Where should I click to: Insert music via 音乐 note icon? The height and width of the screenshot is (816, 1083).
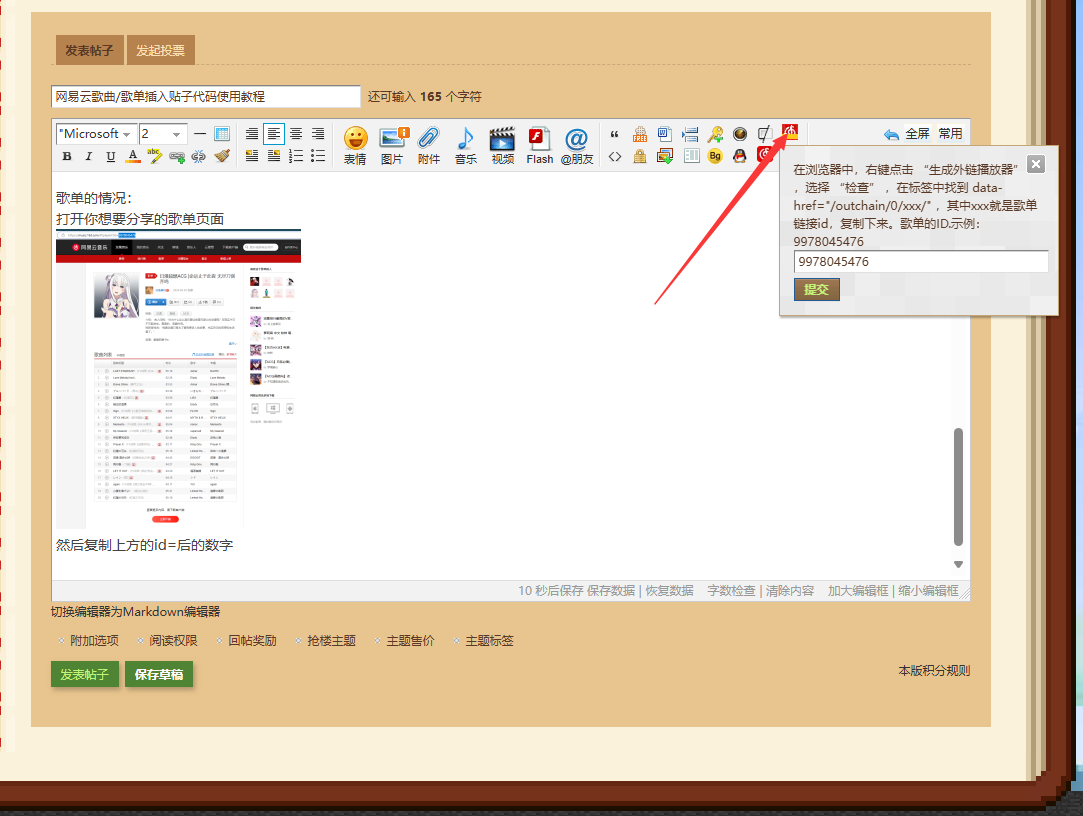(466, 145)
